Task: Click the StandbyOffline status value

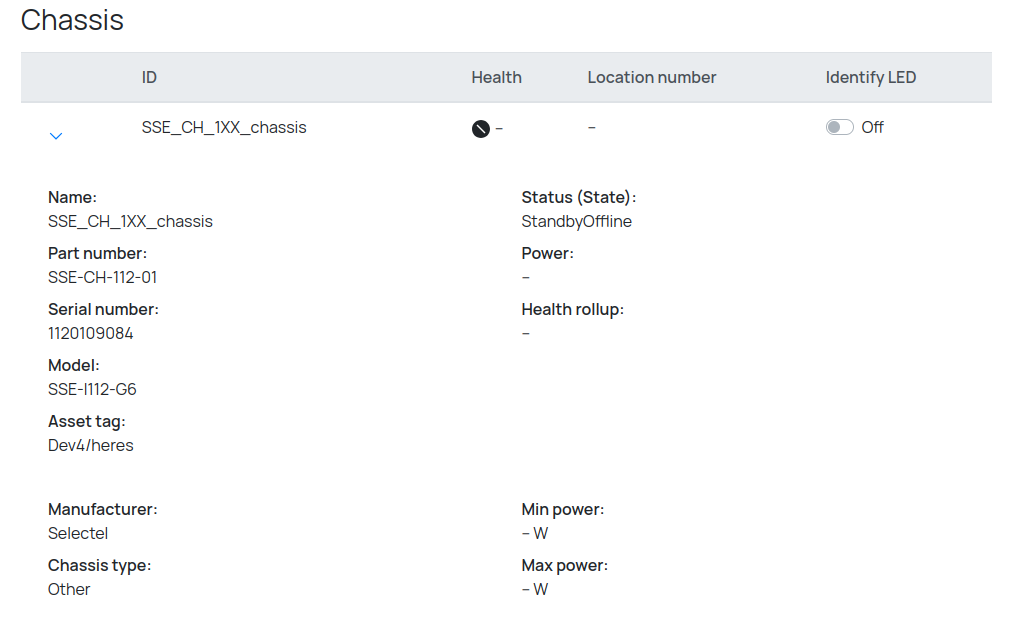Action: [576, 221]
